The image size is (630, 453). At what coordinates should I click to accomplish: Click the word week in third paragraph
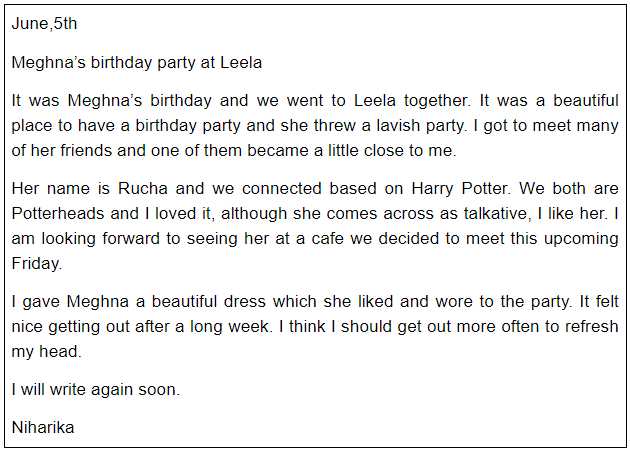coord(249,326)
